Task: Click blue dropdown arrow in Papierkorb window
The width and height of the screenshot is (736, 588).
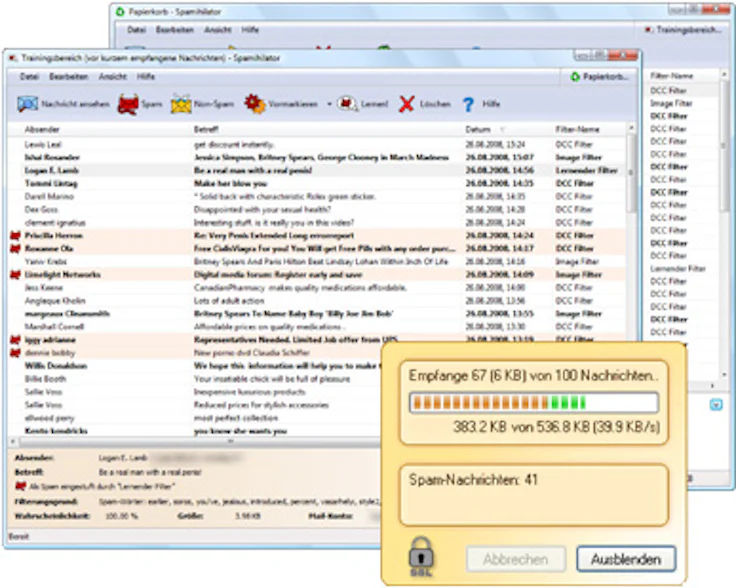Action: [x=716, y=404]
